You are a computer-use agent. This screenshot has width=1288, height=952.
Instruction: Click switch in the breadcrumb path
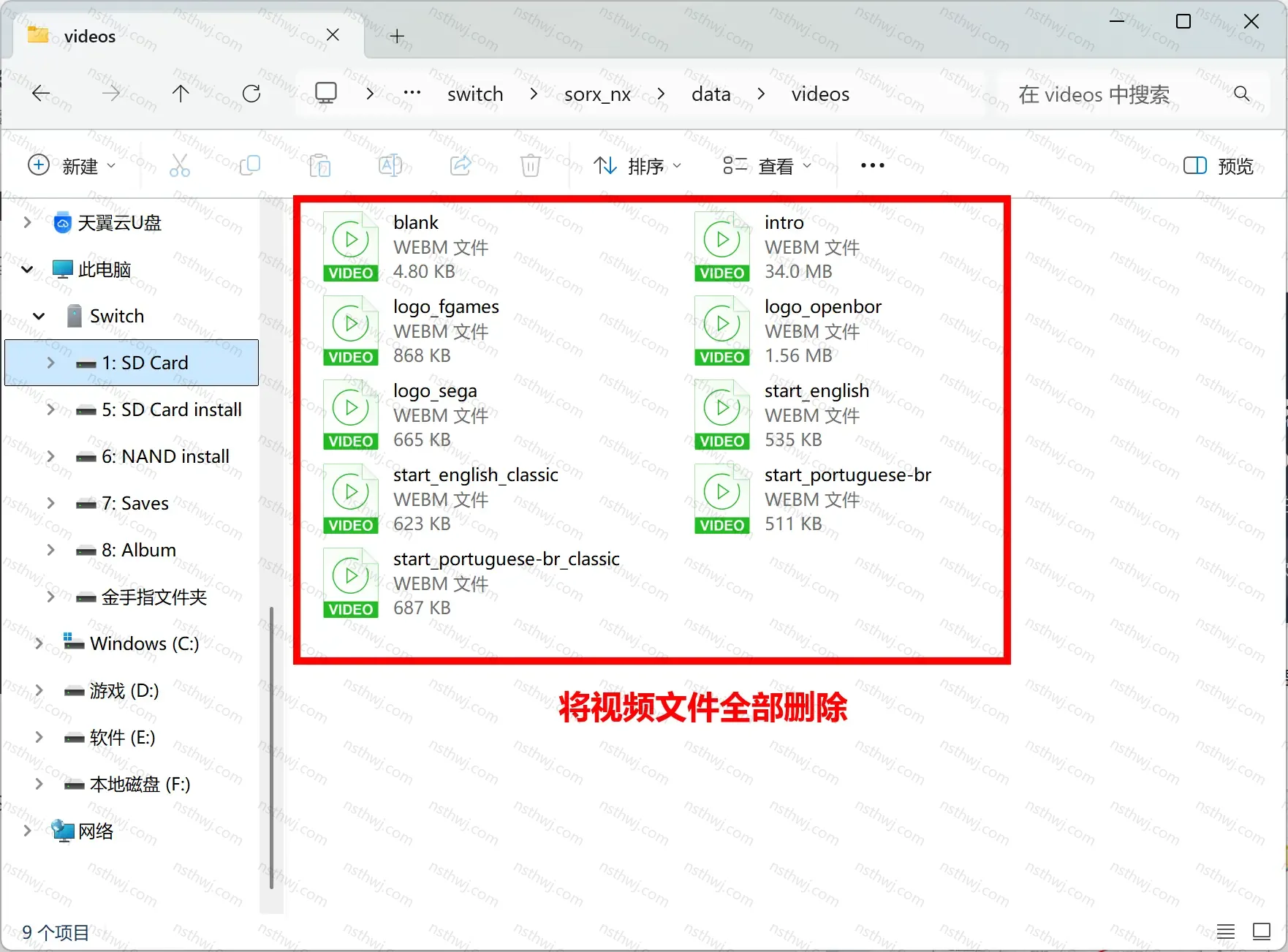coord(475,94)
